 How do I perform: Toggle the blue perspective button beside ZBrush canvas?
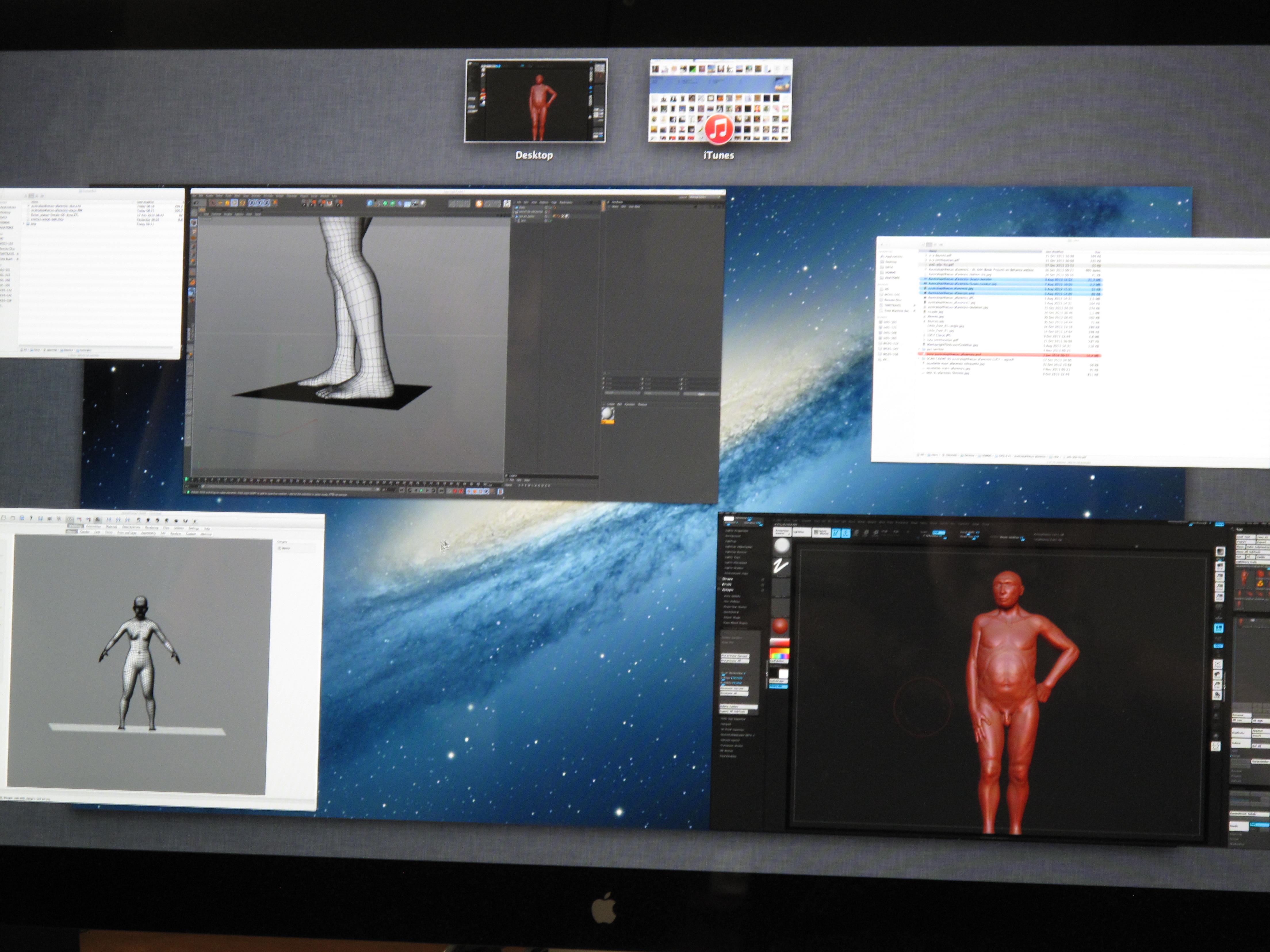point(1219,628)
